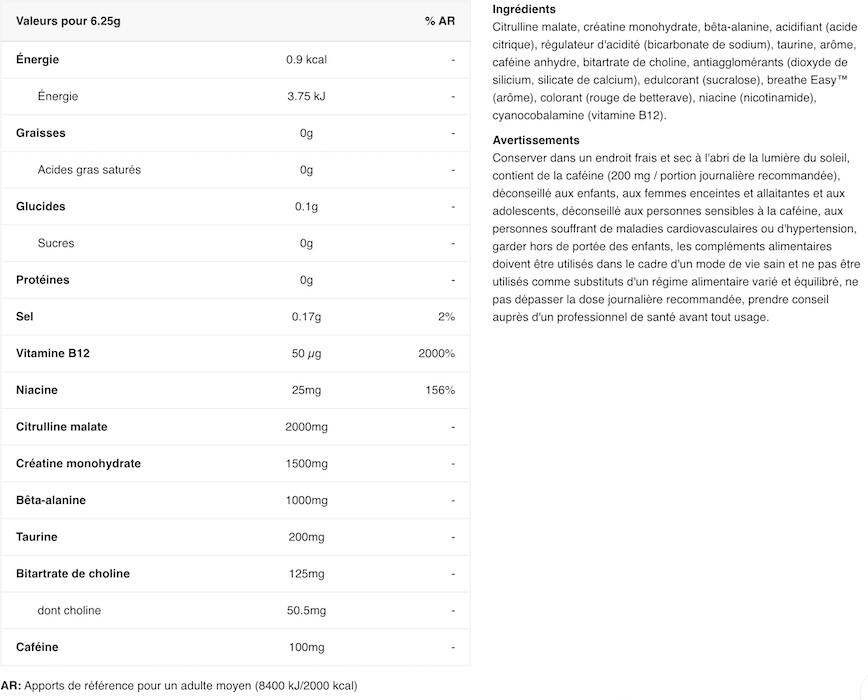
Task: Click the "2000%" reference intake value
Action: (437, 354)
